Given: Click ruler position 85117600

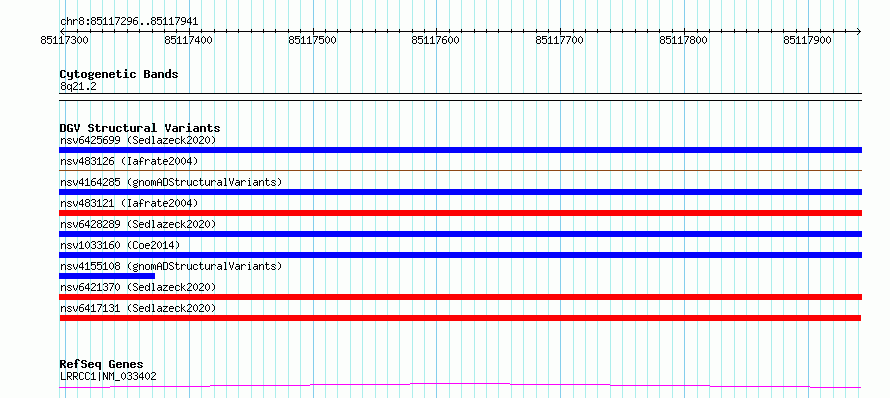Looking at the screenshot, I should click(x=436, y=40).
